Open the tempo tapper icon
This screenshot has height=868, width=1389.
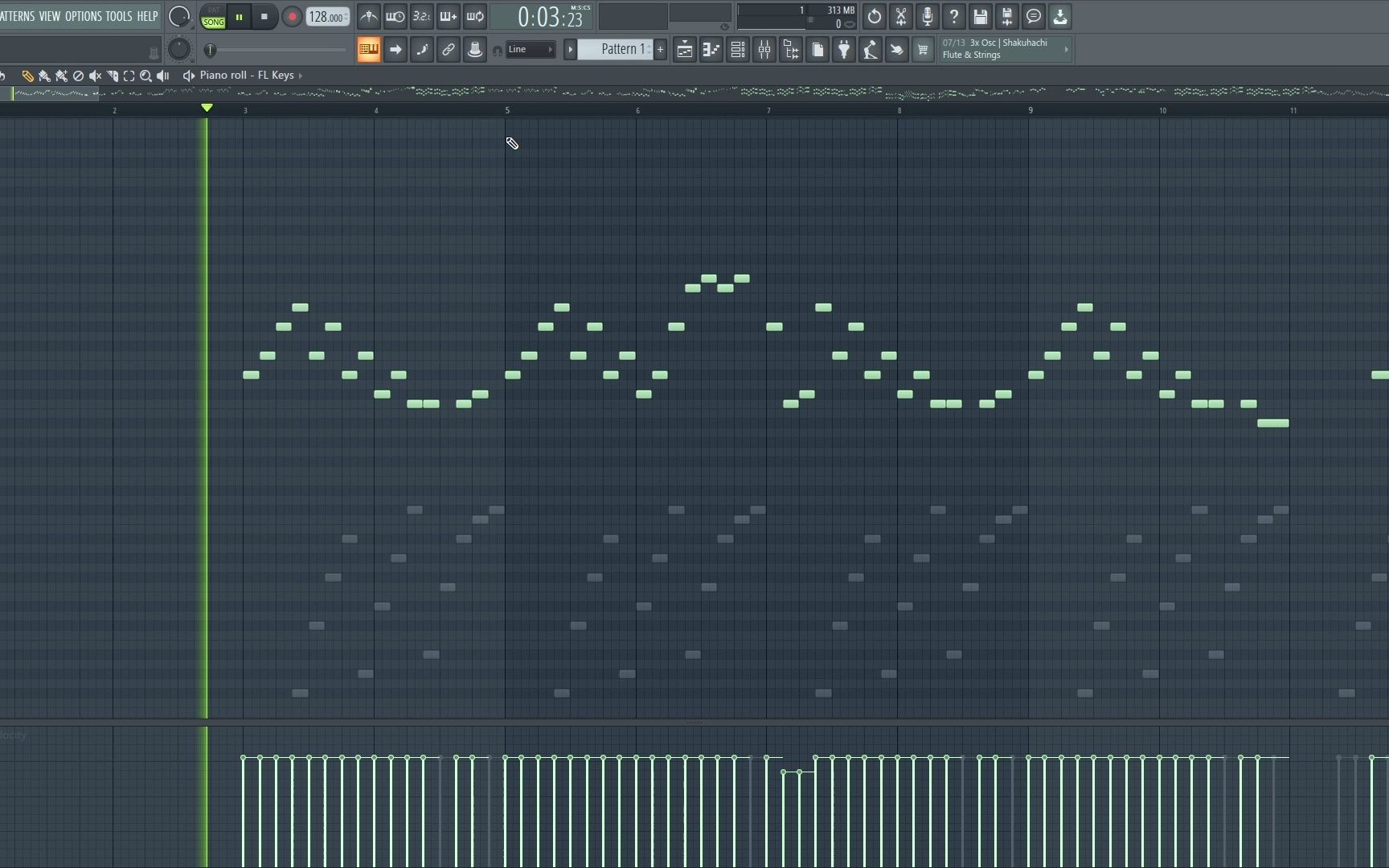(871, 50)
